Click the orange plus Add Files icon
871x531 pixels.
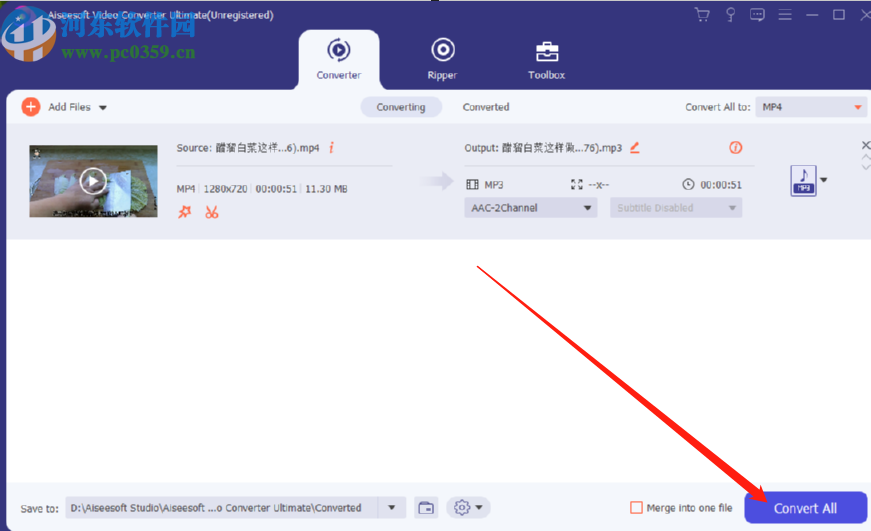pyautogui.click(x=31, y=107)
